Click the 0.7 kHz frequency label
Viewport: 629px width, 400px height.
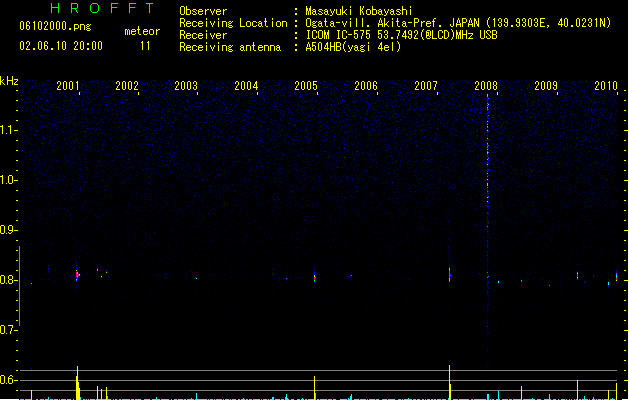(8, 330)
